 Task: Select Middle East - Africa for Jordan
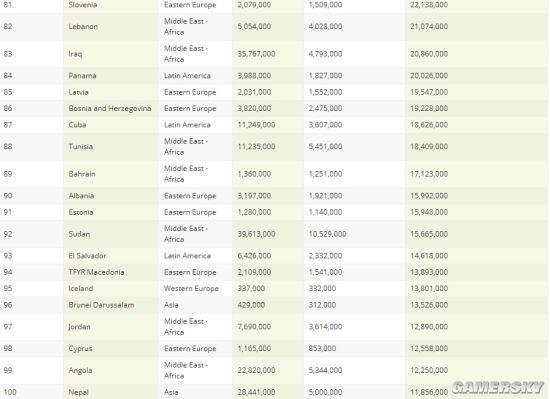tap(186, 327)
